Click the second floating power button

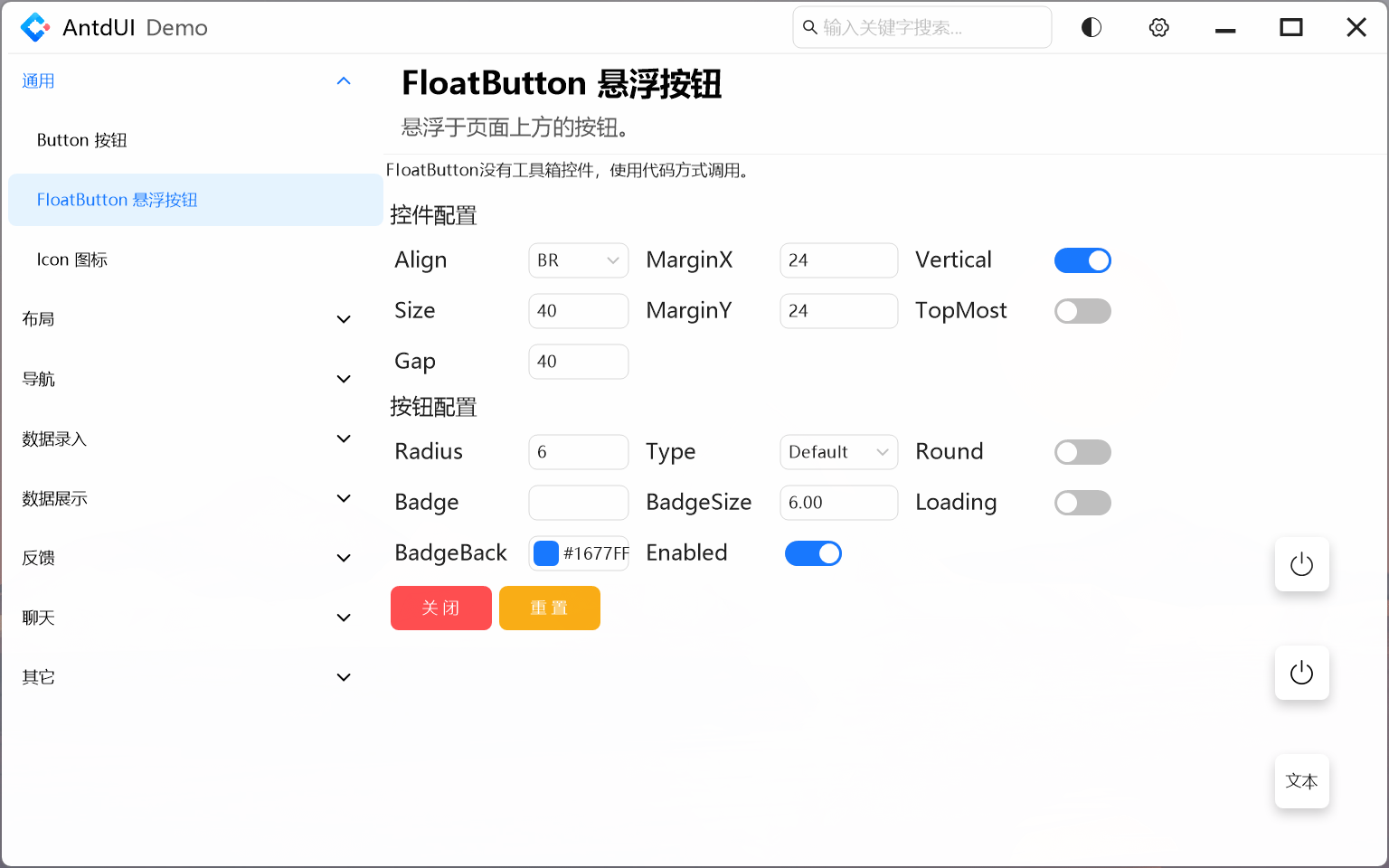[1301, 673]
